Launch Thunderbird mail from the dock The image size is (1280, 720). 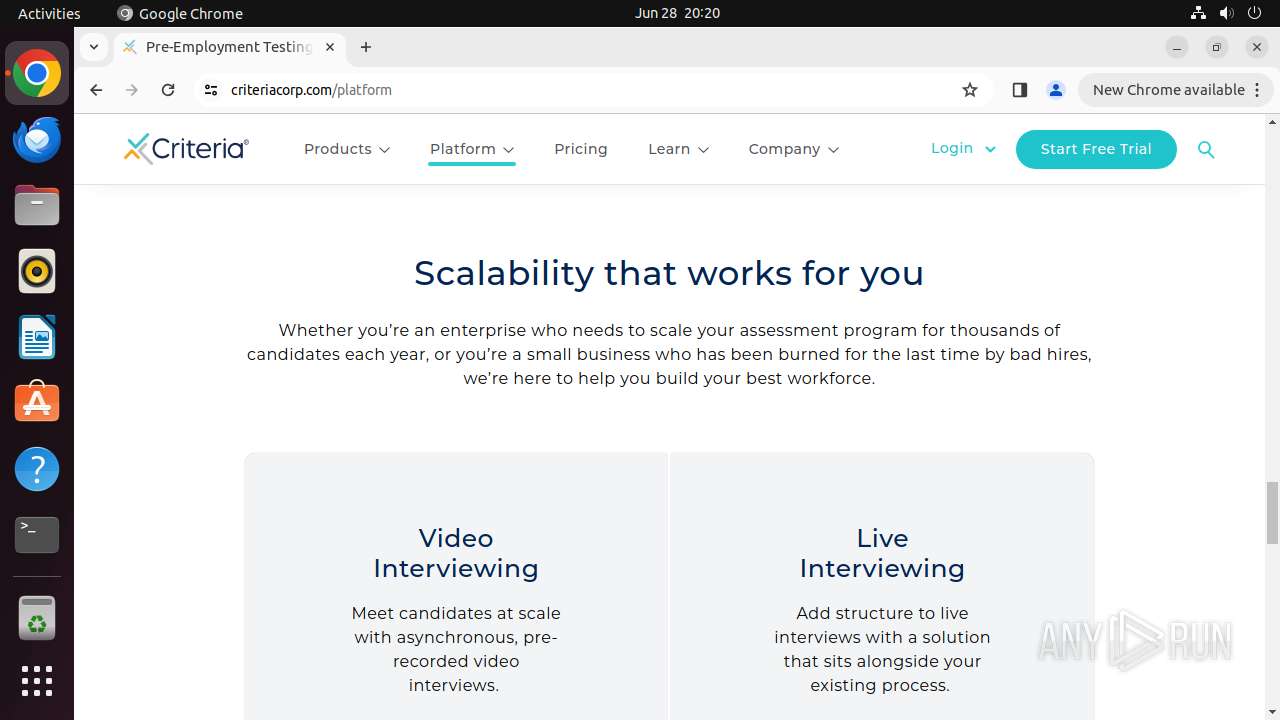click(37, 140)
